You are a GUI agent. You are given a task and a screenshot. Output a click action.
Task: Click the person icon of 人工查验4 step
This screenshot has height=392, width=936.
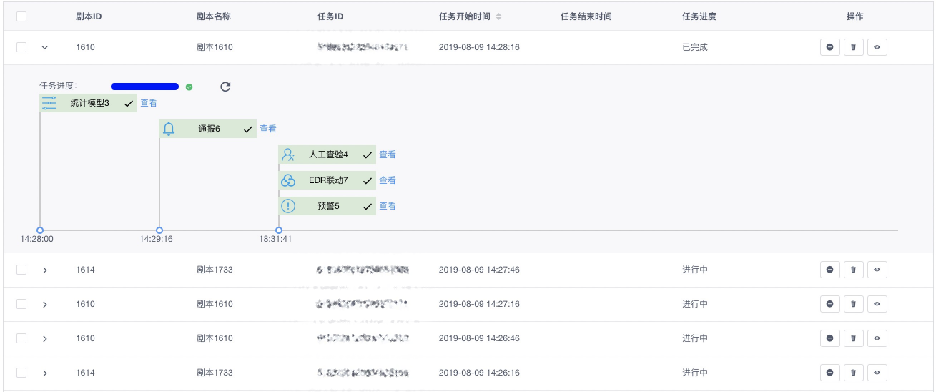[288, 155]
